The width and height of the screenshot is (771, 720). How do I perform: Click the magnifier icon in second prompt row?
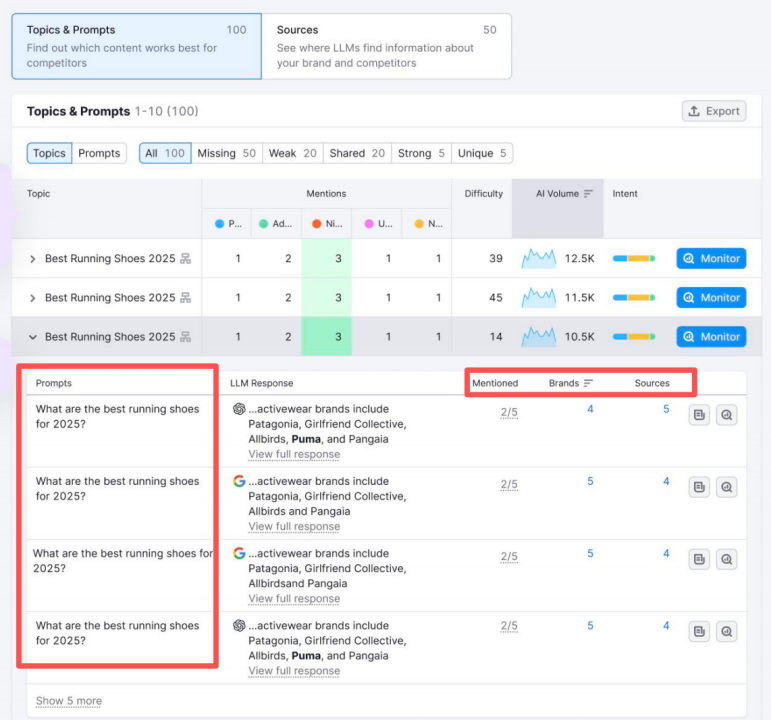click(x=727, y=488)
